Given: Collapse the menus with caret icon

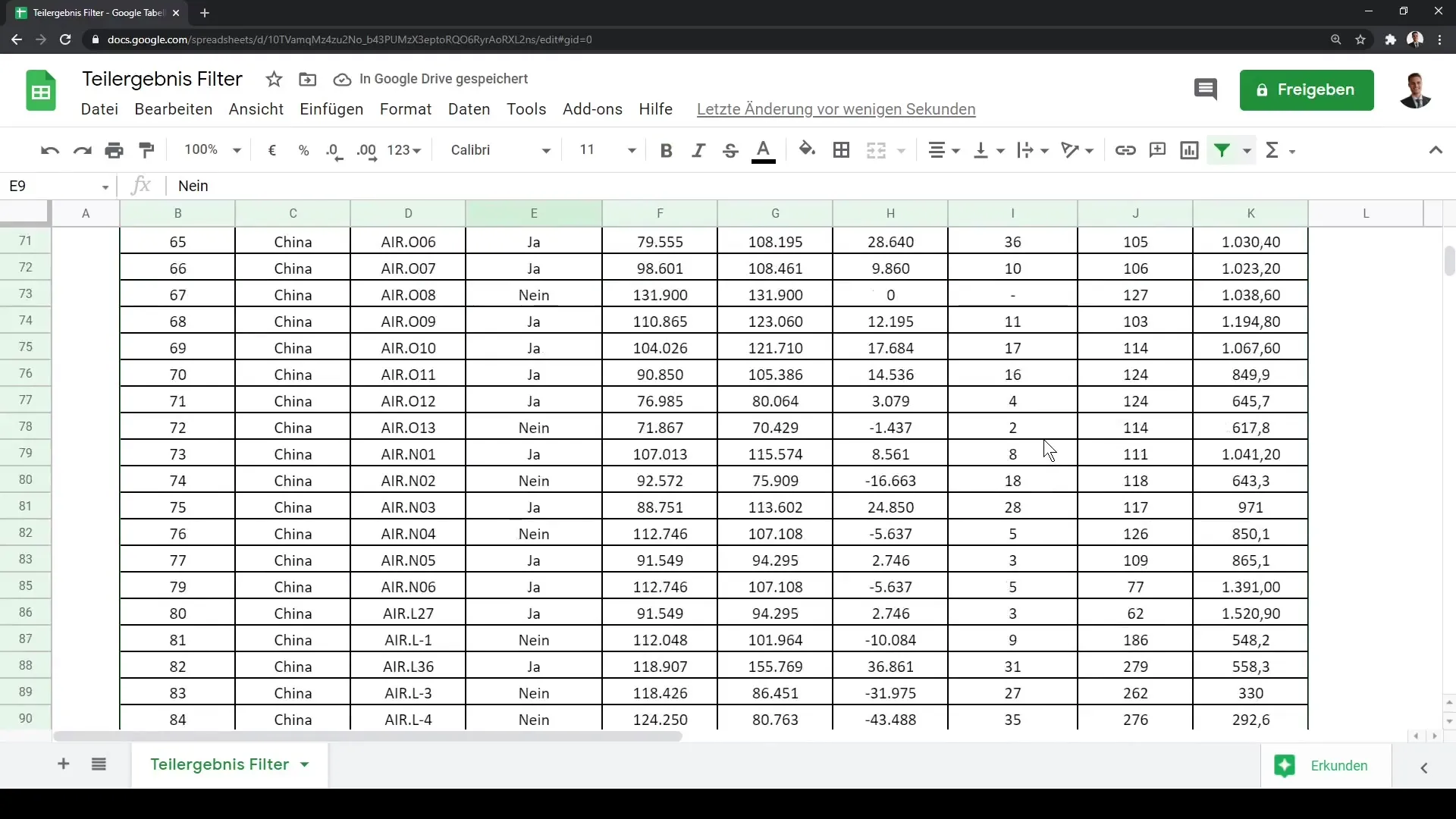Looking at the screenshot, I should pyautogui.click(x=1435, y=150).
